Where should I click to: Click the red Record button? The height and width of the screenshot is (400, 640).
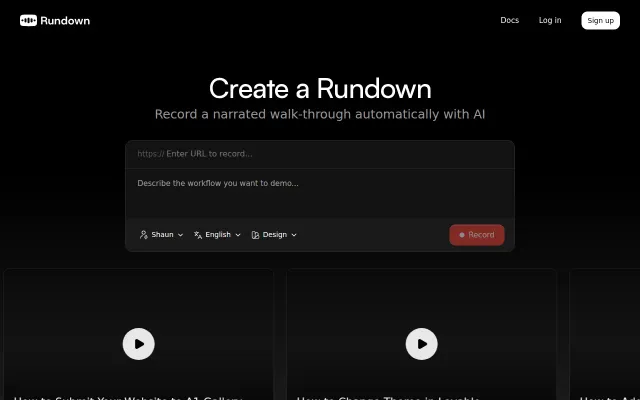[477, 235]
